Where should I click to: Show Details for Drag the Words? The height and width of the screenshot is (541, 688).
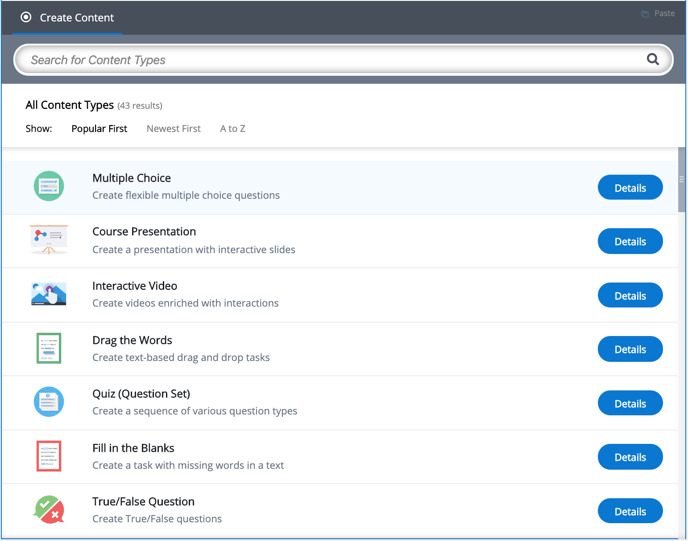pyautogui.click(x=630, y=350)
